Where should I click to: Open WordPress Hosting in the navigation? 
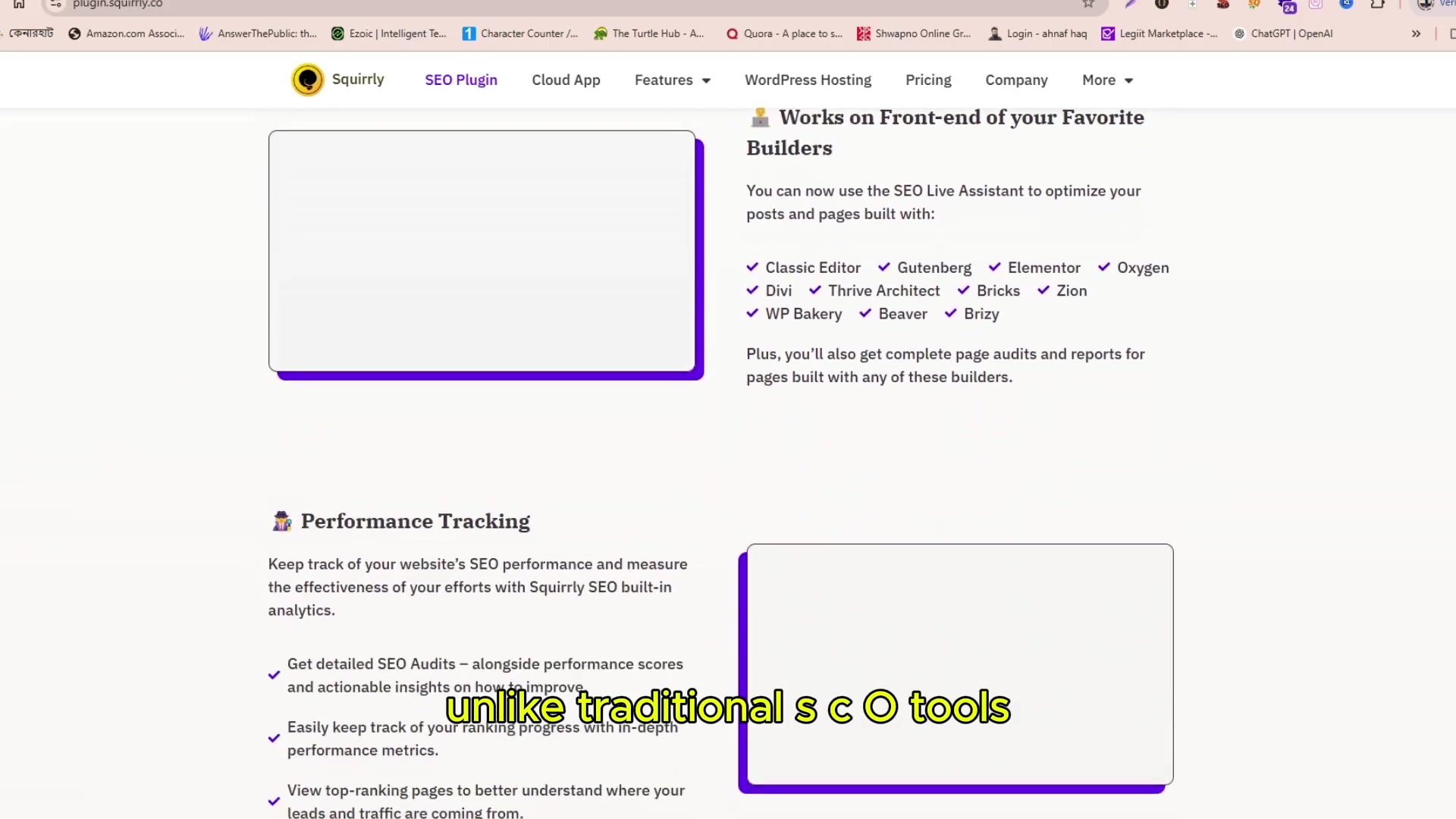coord(808,80)
